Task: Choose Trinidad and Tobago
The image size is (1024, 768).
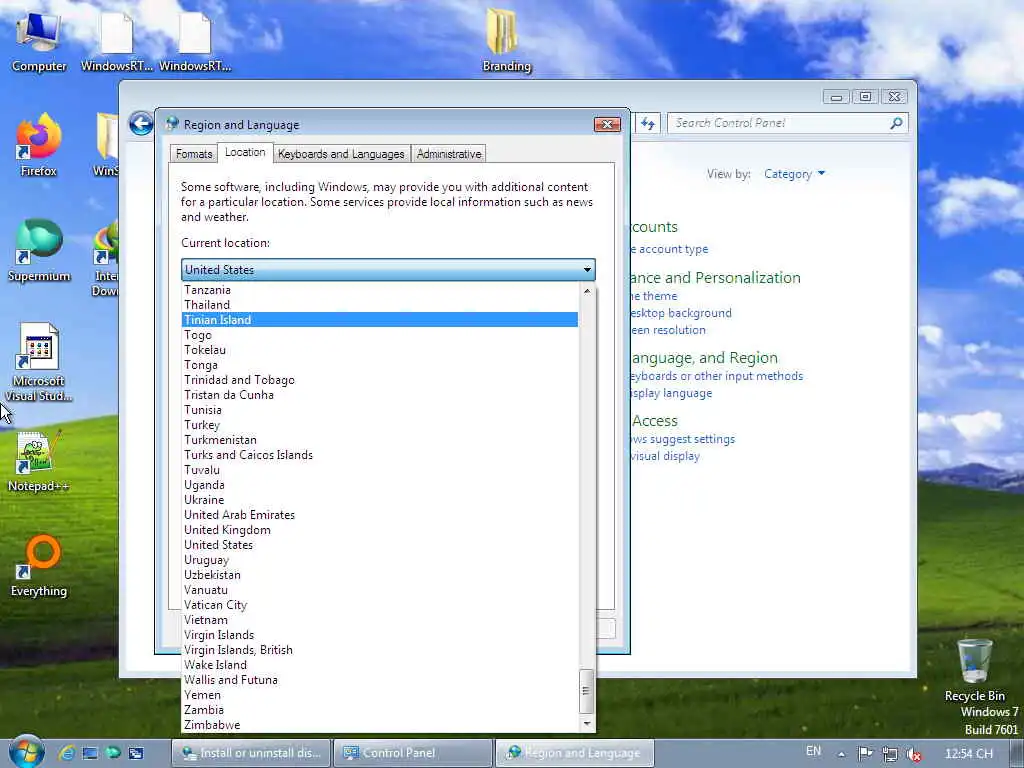Action: click(379, 380)
